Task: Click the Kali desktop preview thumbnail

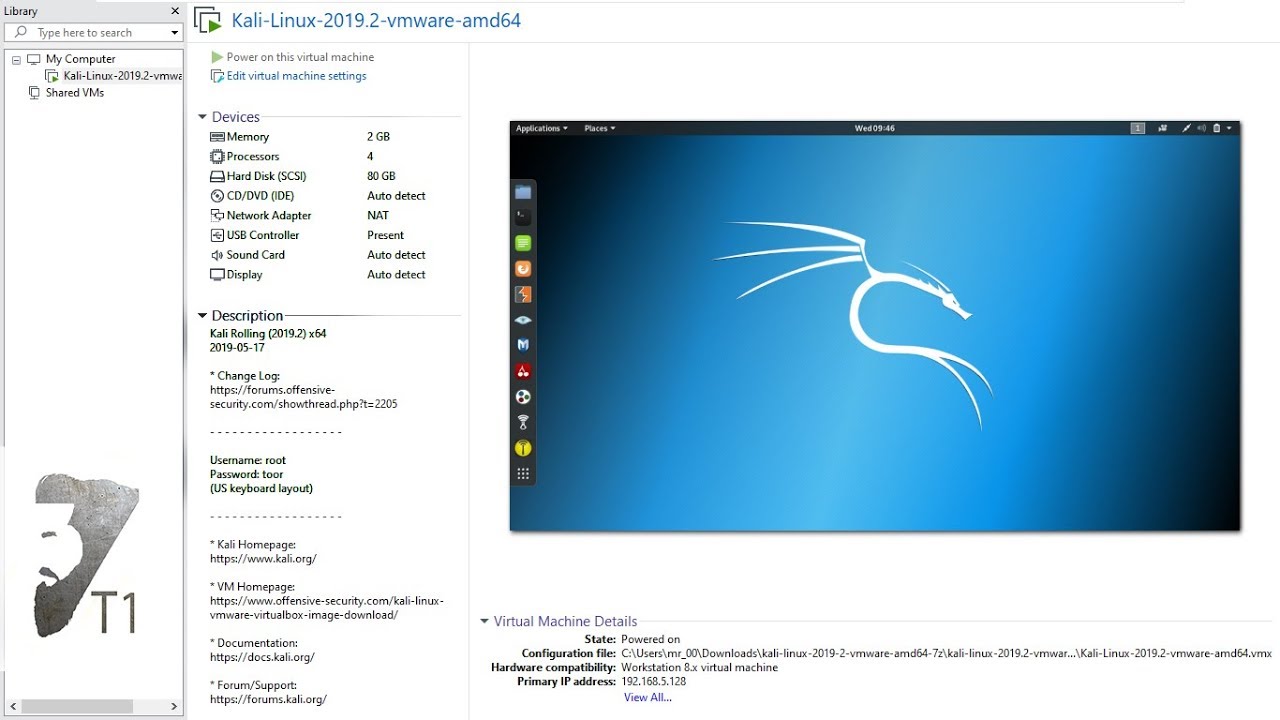Action: [875, 326]
